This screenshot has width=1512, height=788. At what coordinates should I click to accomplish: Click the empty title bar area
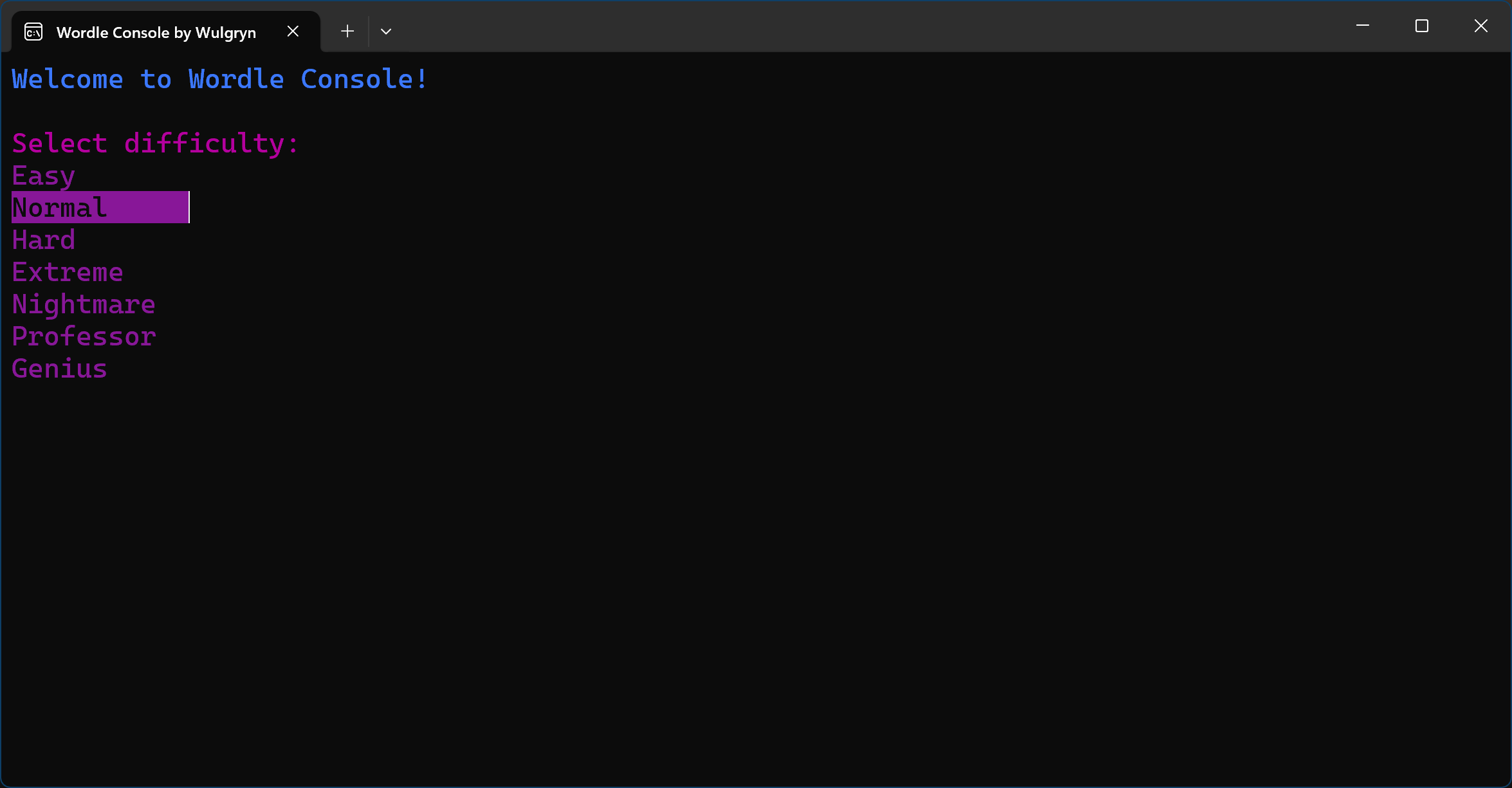pos(836,27)
